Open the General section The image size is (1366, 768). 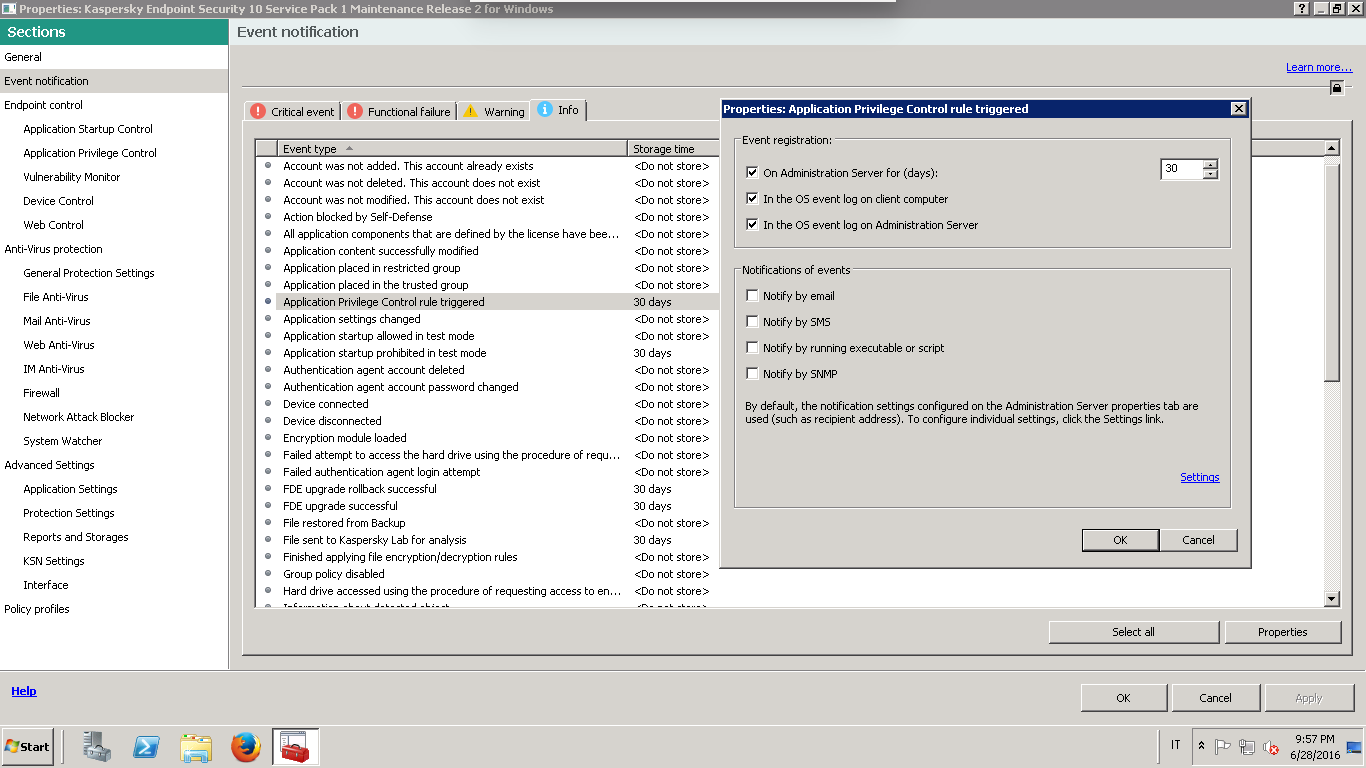tap(114, 57)
